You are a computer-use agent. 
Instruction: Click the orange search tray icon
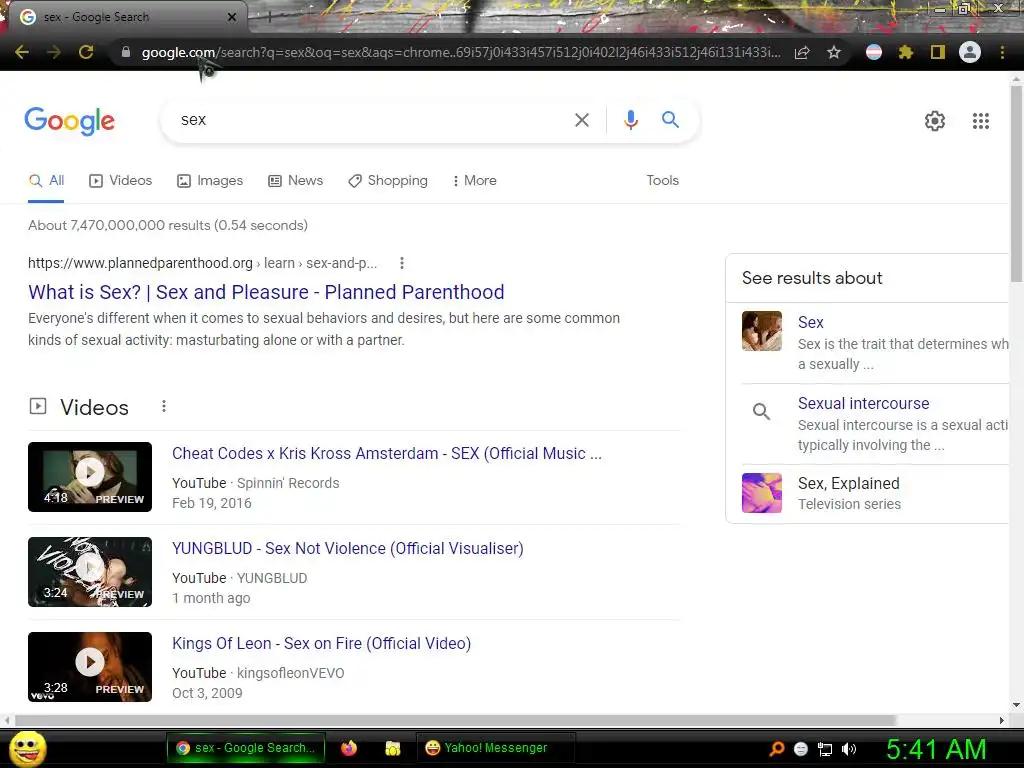[x=776, y=749]
